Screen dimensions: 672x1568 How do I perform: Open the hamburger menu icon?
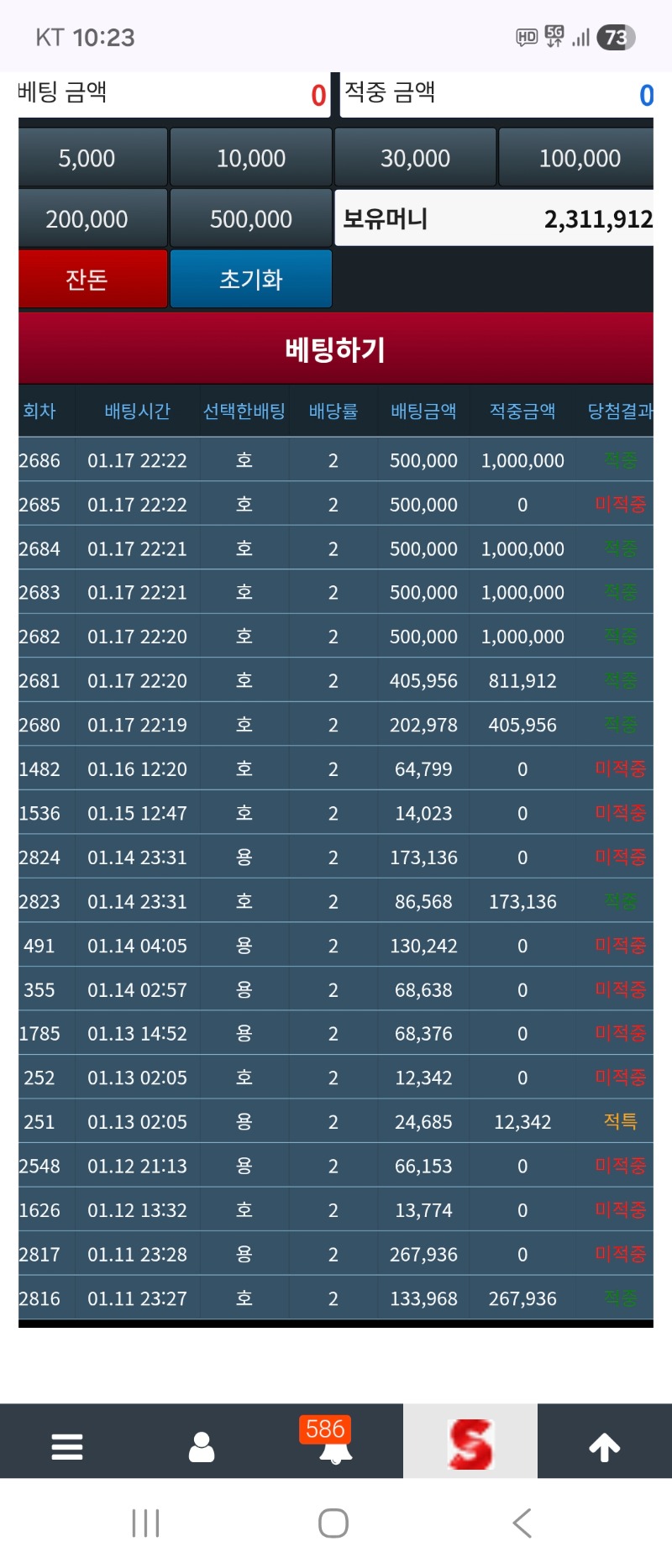[67, 1446]
